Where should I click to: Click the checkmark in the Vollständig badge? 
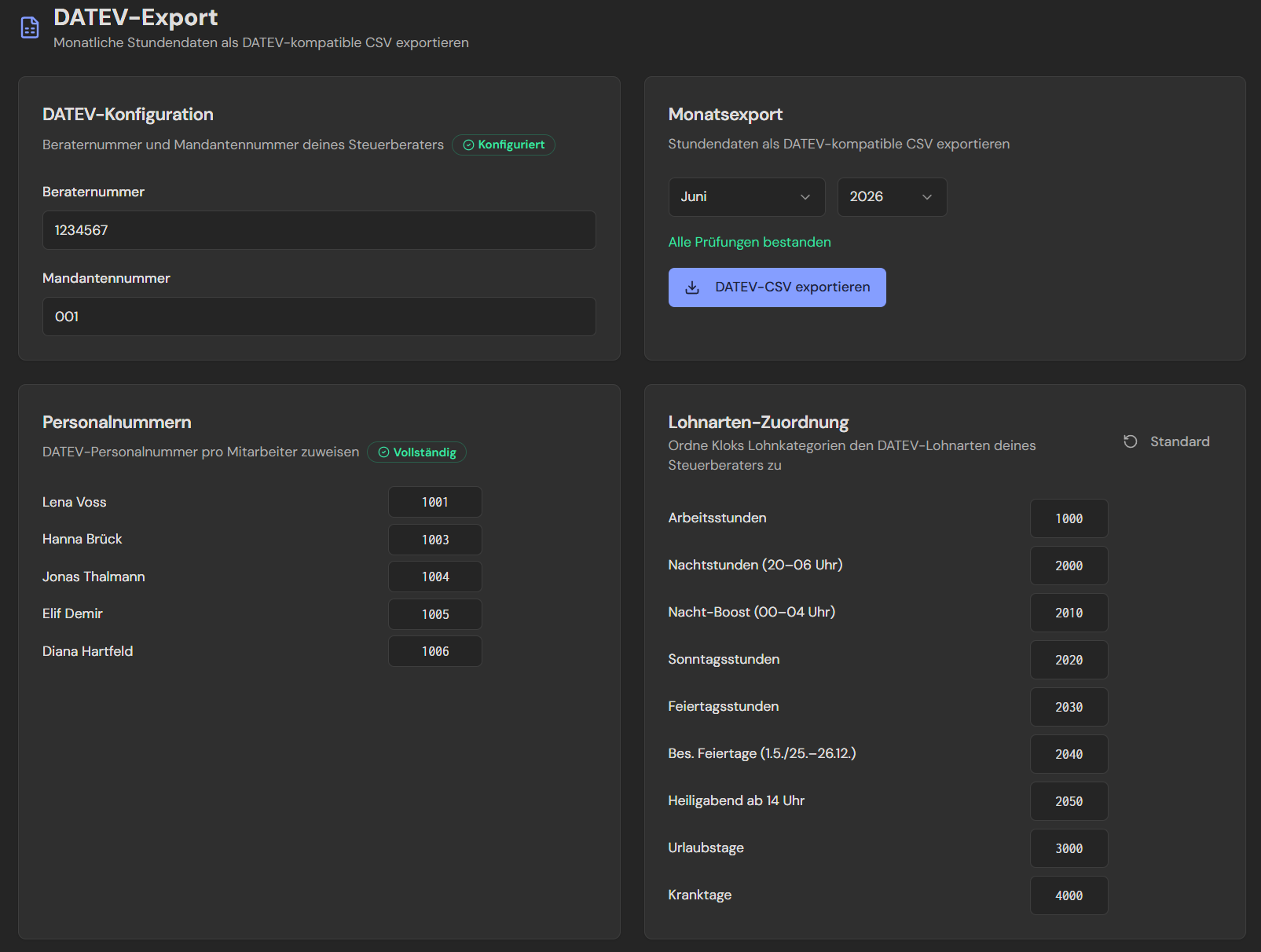pos(384,452)
